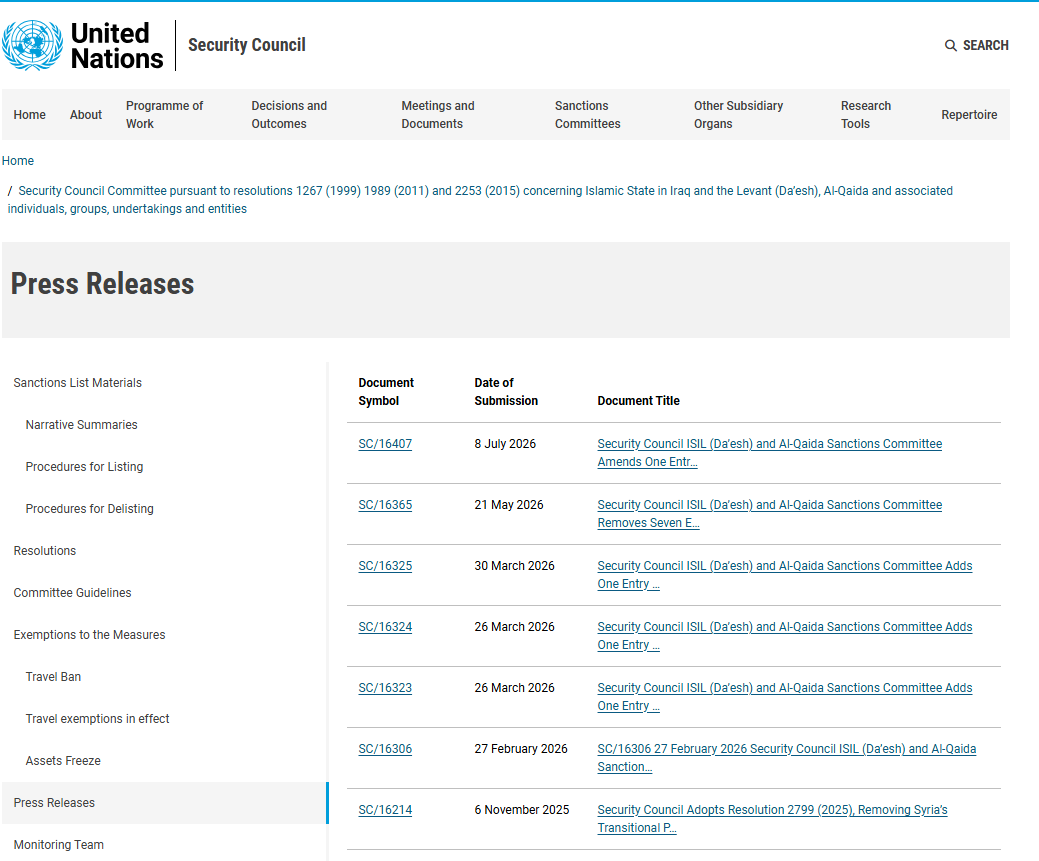
Task: Click the Document Symbol column header
Action: tap(386, 392)
